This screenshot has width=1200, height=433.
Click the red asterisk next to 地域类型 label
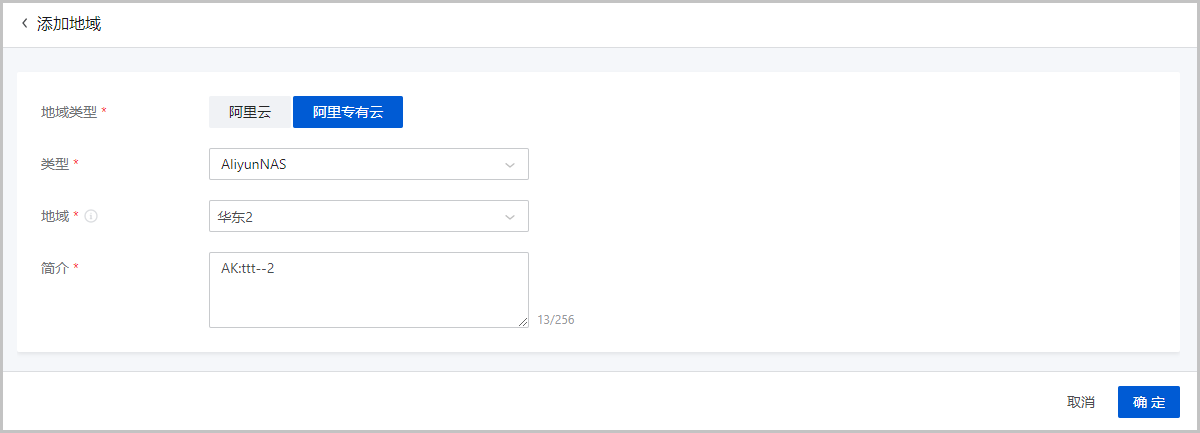tap(104, 112)
